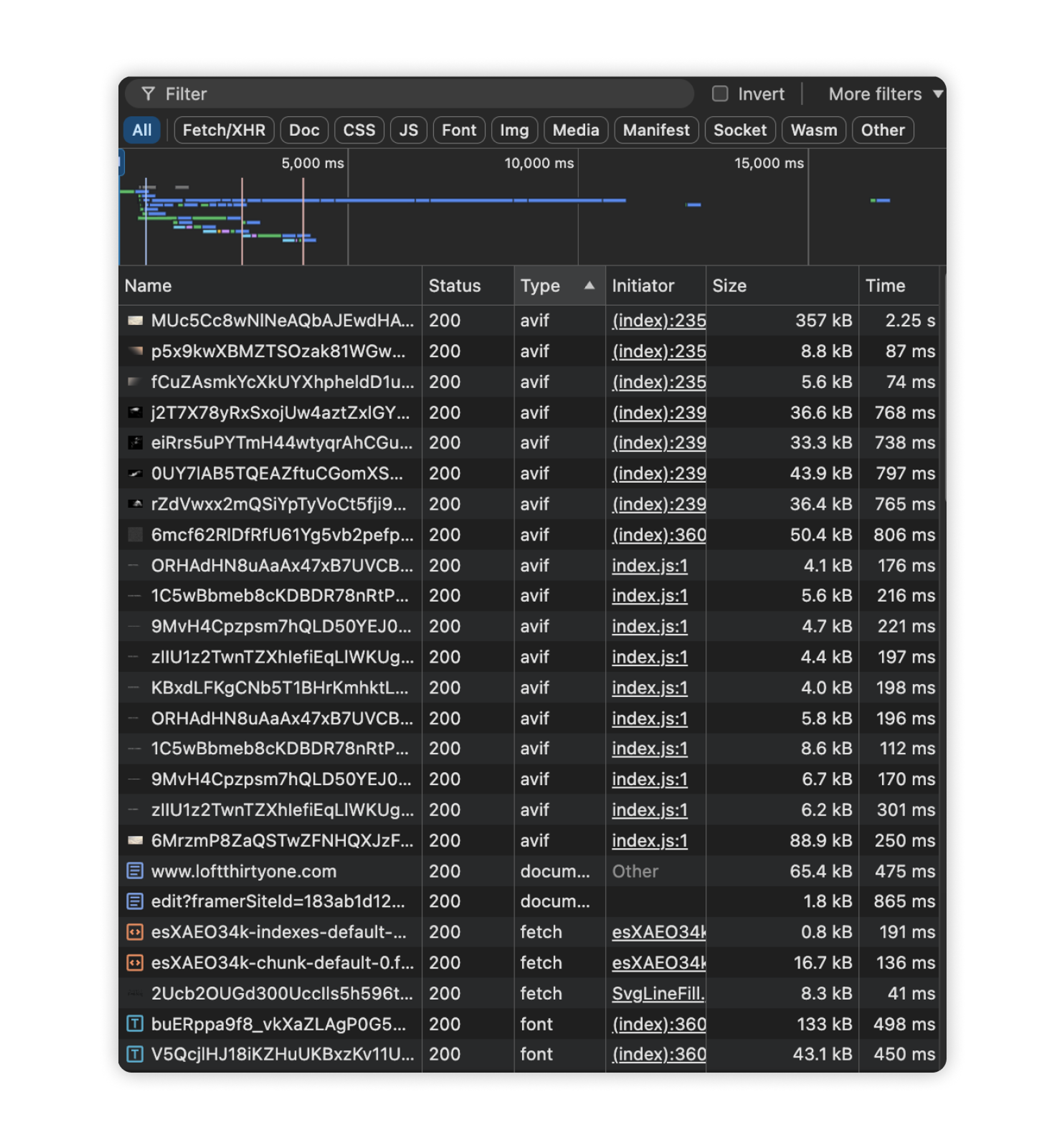
Task: Sort by the Name column header
Action: 270,286
